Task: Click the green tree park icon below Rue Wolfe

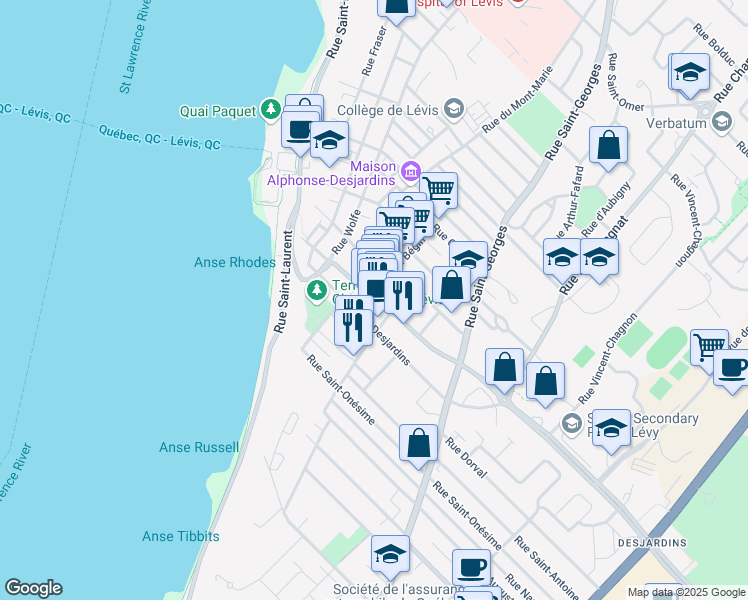Action: [317, 291]
